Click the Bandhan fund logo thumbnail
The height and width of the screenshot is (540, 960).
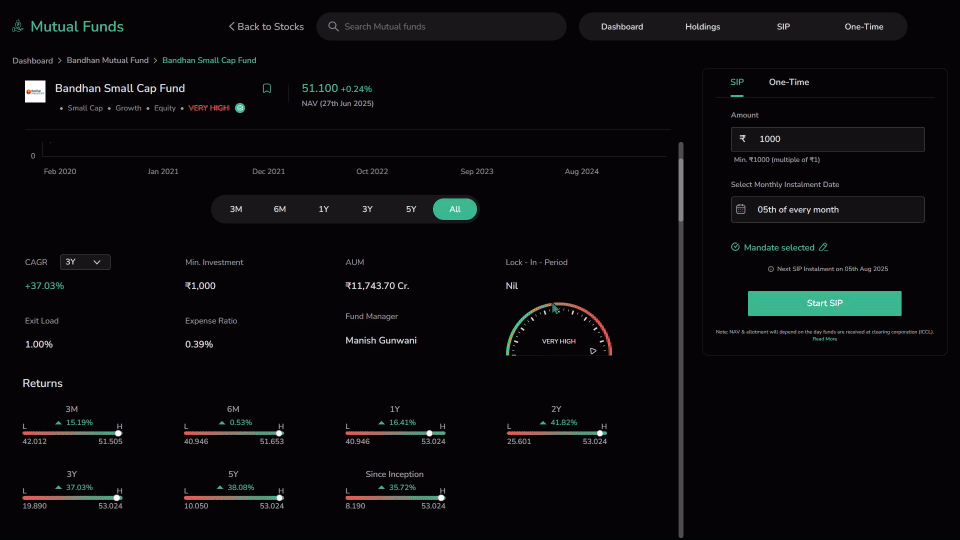point(35,91)
